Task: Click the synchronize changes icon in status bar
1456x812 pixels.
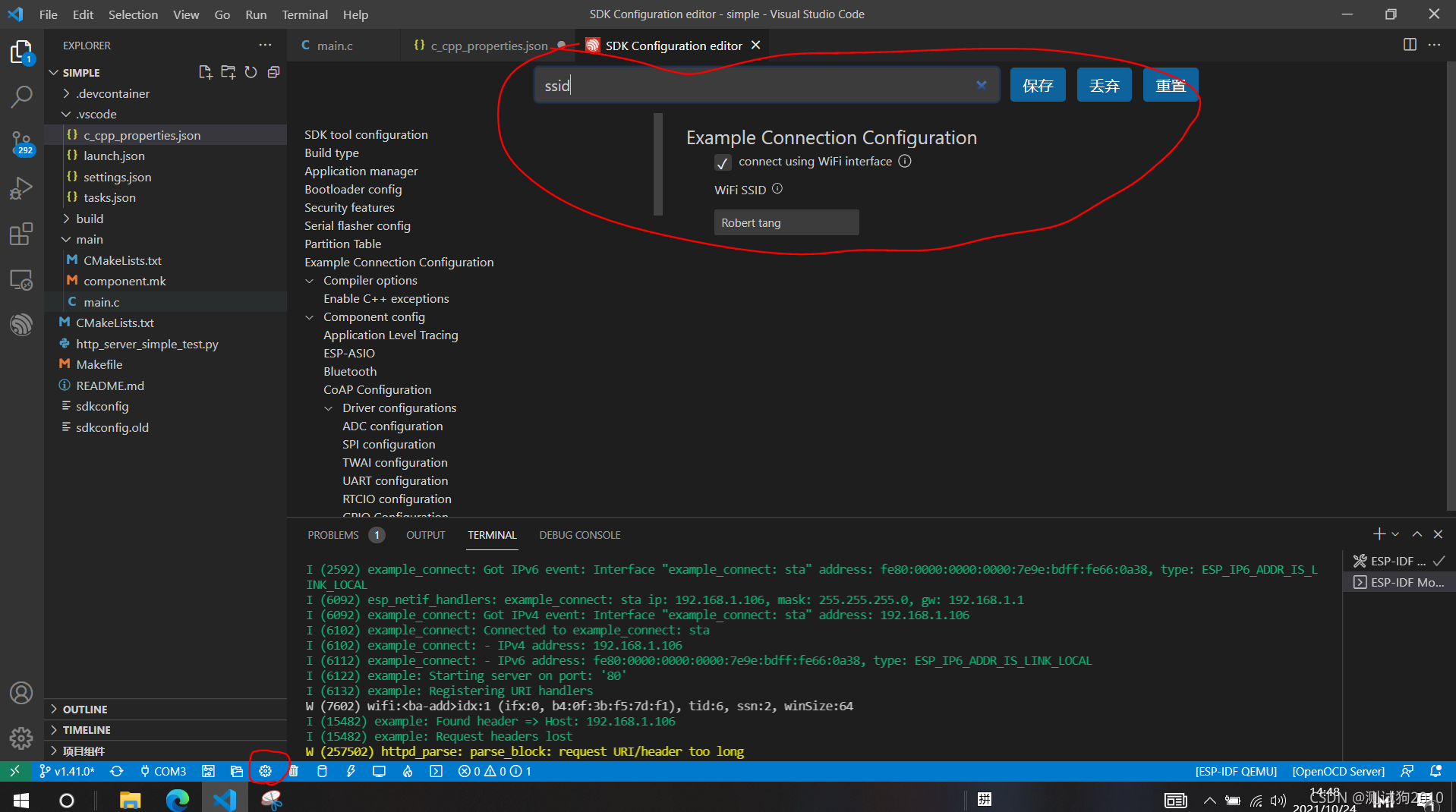Action: point(116,771)
